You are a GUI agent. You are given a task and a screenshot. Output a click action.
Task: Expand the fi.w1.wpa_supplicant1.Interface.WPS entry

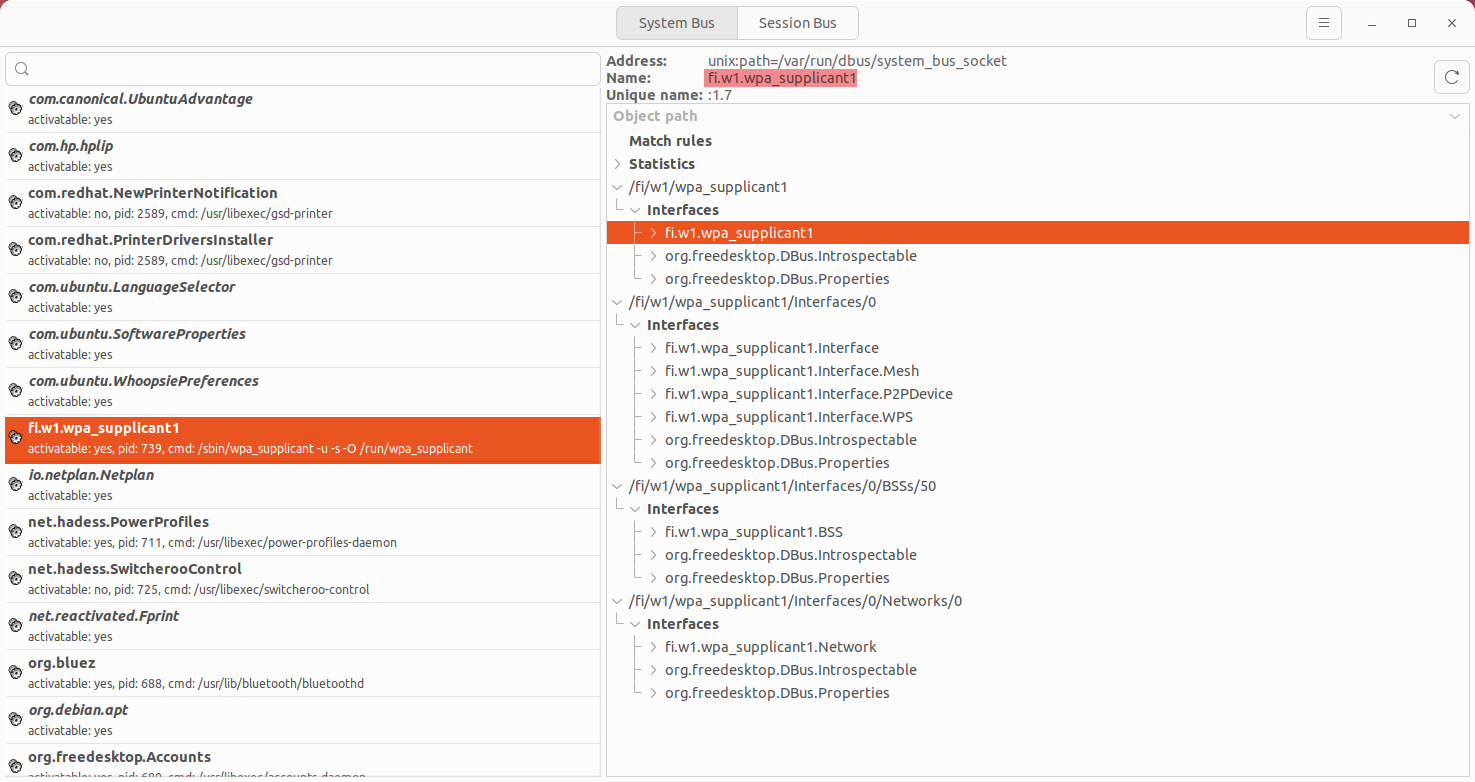653,417
